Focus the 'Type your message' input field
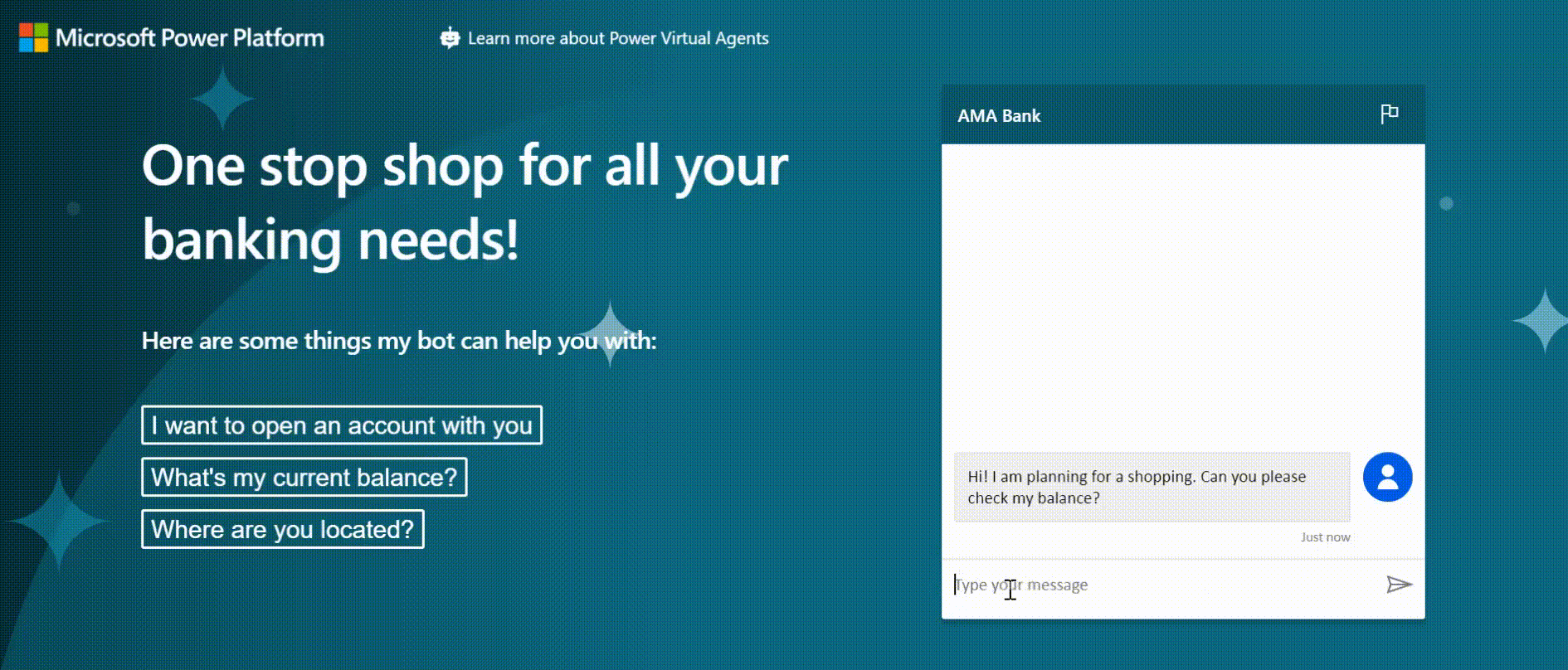This screenshot has height=670, width=1568. tap(1161, 585)
